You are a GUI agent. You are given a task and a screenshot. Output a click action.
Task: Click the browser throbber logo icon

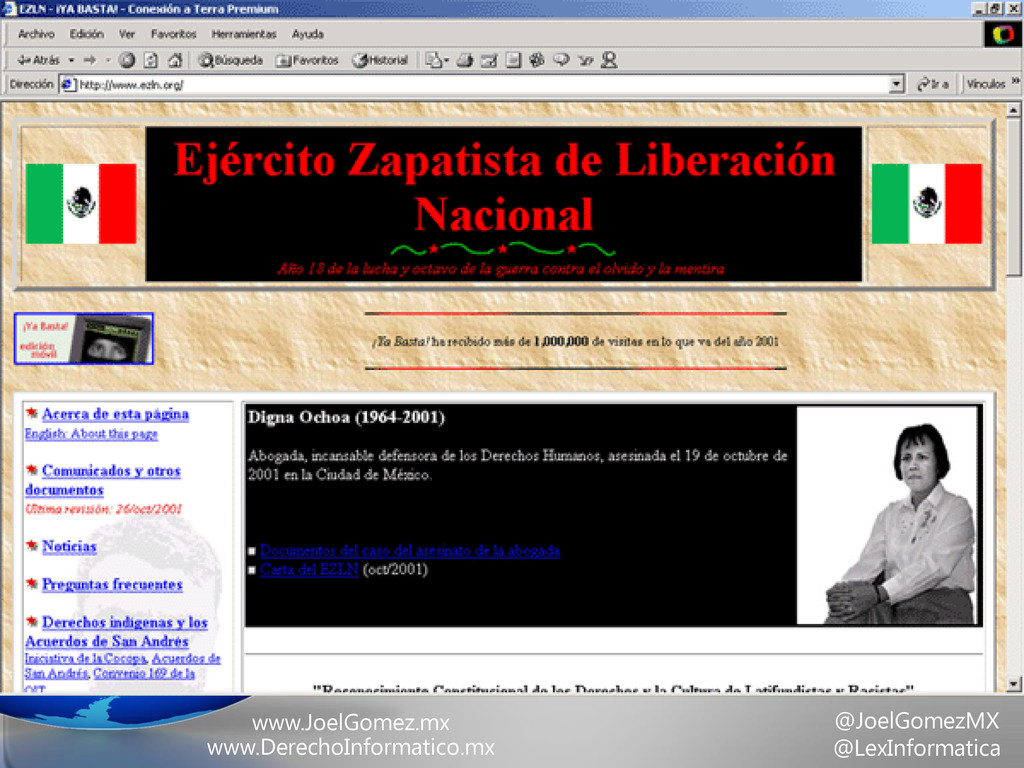[1003, 35]
